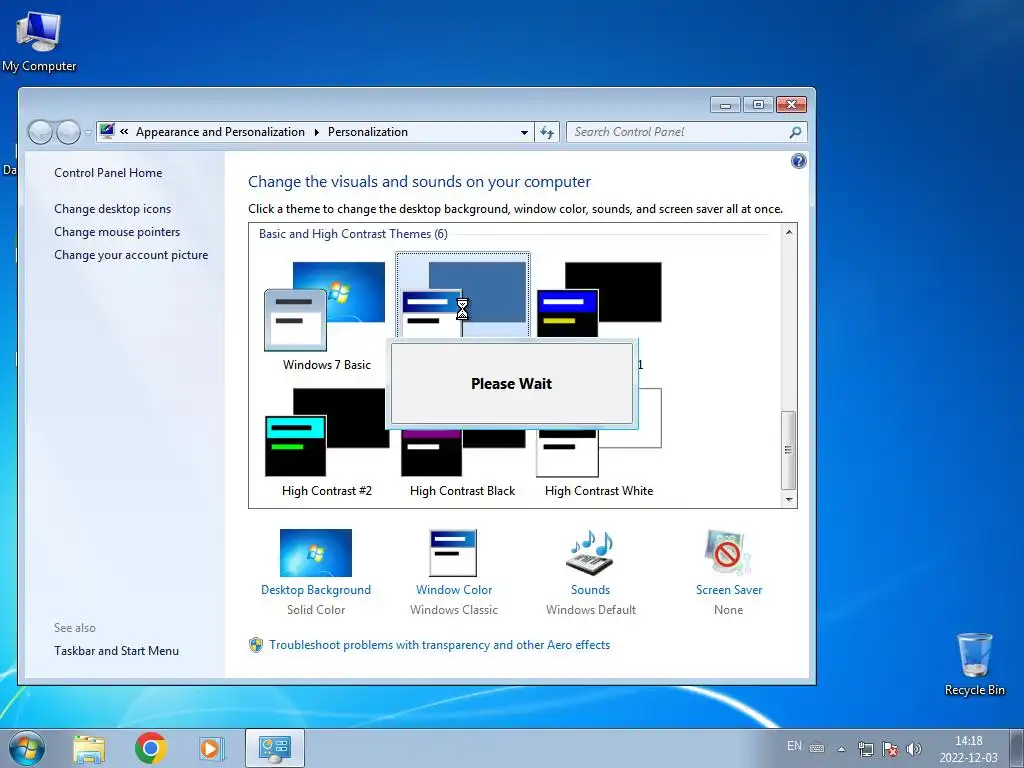The height and width of the screenshot is (768, 1024).
Task: Select the High Contrast #2 theme
Action: point(326,442)
